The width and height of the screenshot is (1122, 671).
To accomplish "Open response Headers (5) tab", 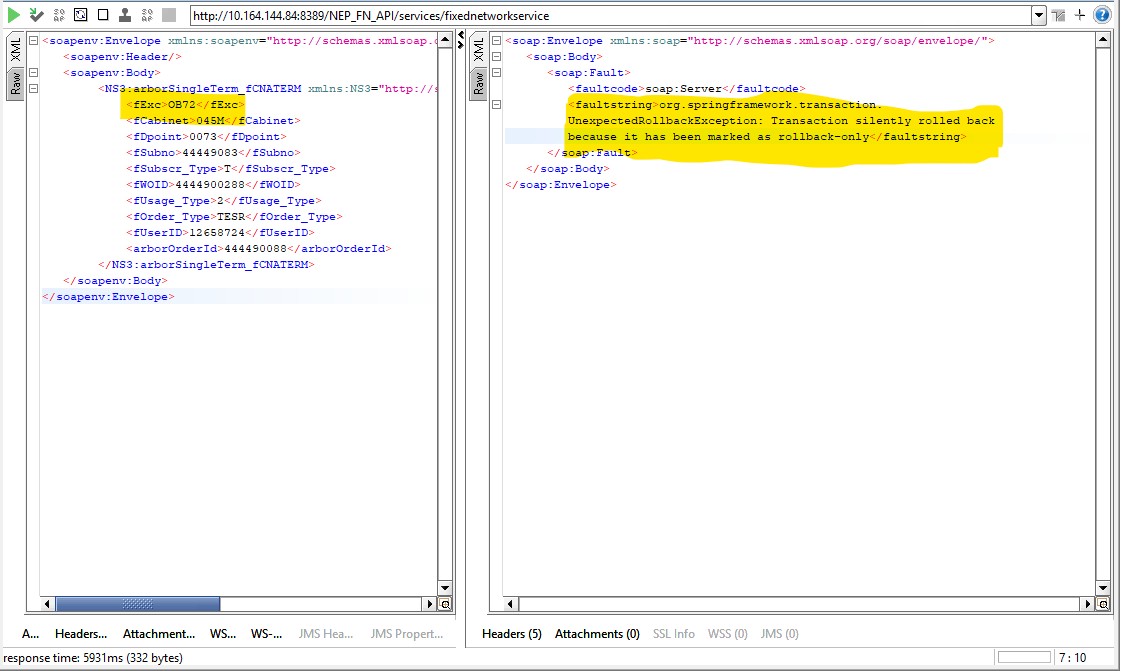I will click(x=511, y=634).
